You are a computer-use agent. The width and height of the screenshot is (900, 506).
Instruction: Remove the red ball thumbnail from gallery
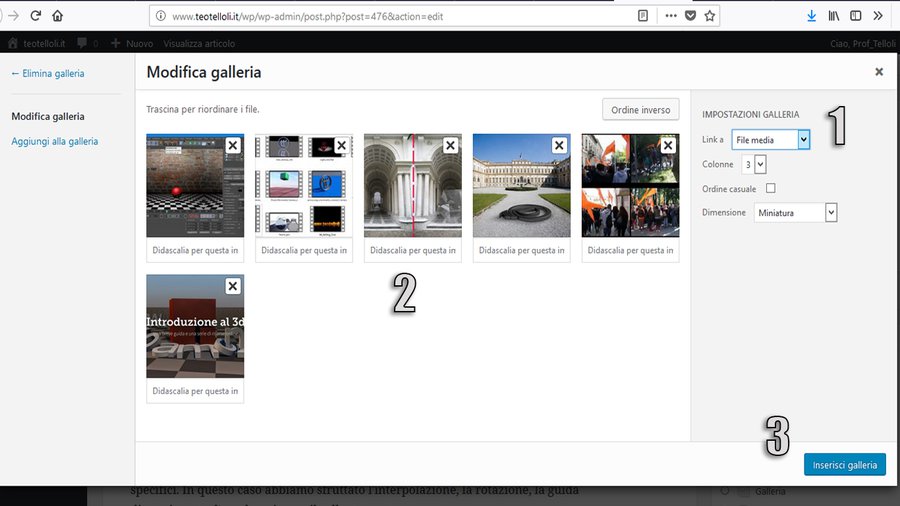[232, 146]
